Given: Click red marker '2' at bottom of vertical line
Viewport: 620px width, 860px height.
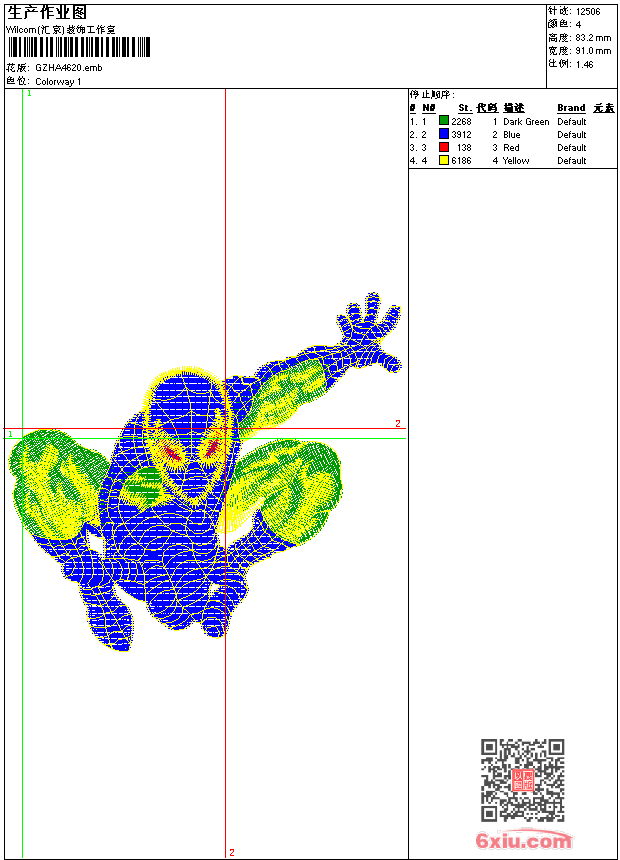Looking at the screenshot, I should tap(232, 852).
